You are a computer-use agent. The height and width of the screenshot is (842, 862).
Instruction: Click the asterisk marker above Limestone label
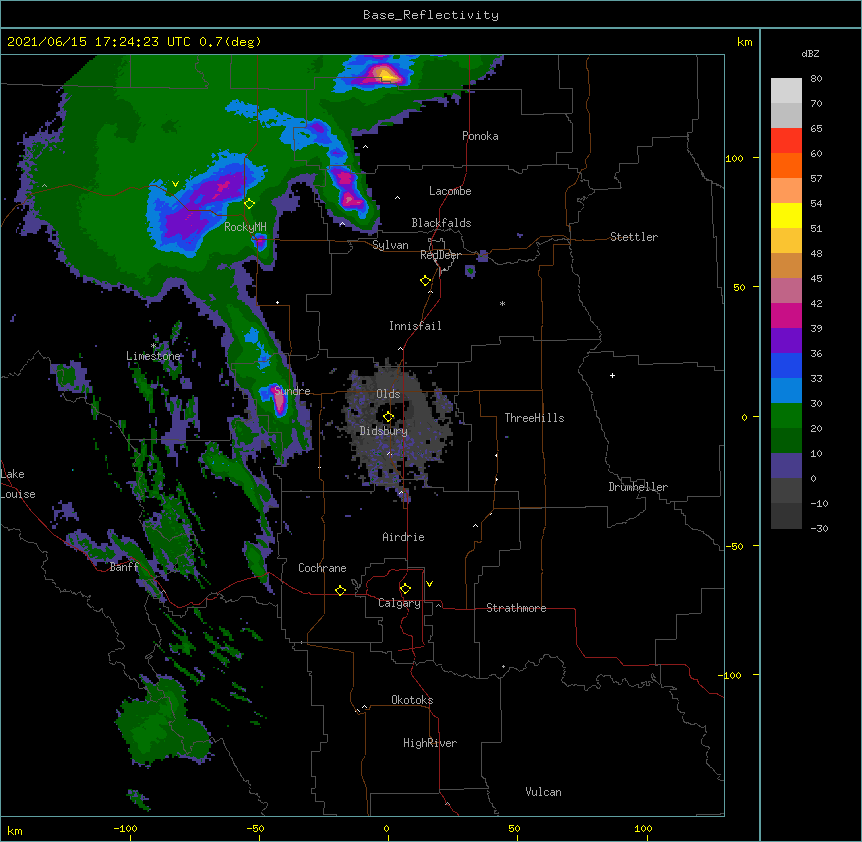(x=153, y=346)
